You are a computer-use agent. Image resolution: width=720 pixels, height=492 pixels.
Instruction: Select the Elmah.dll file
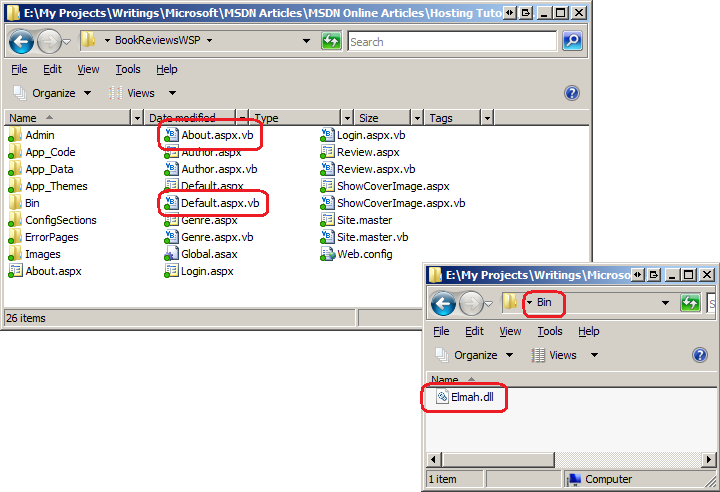[x=472, y=397]
